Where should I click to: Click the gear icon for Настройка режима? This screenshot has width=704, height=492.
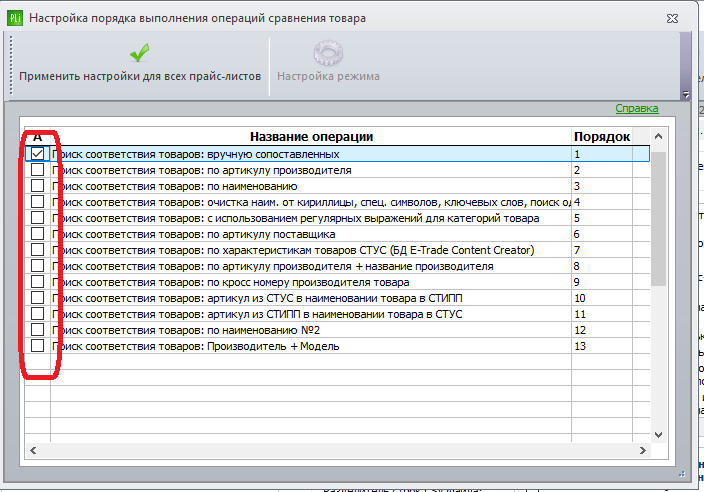[x=328, y=53]
